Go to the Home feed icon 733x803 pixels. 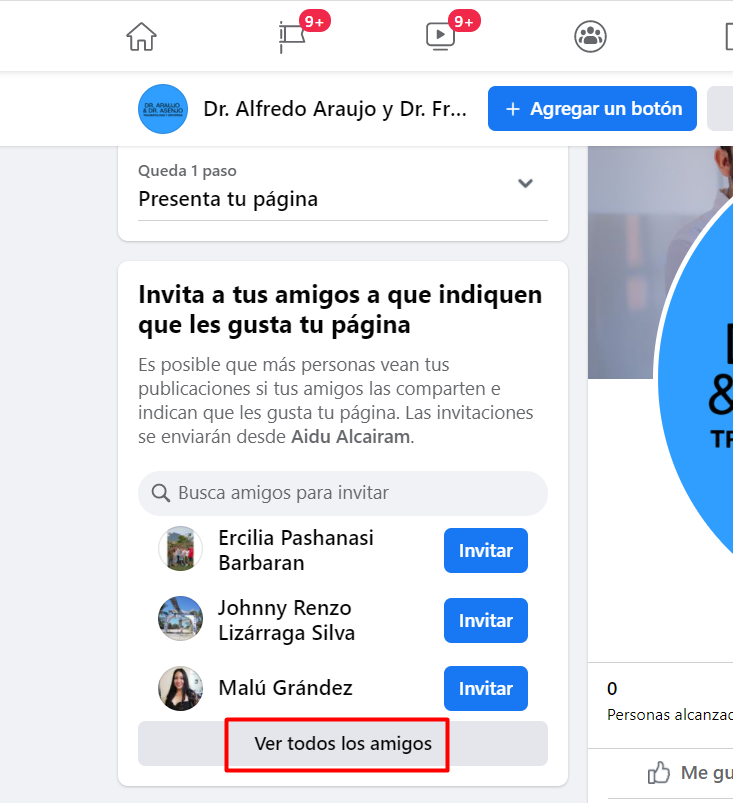141,36
